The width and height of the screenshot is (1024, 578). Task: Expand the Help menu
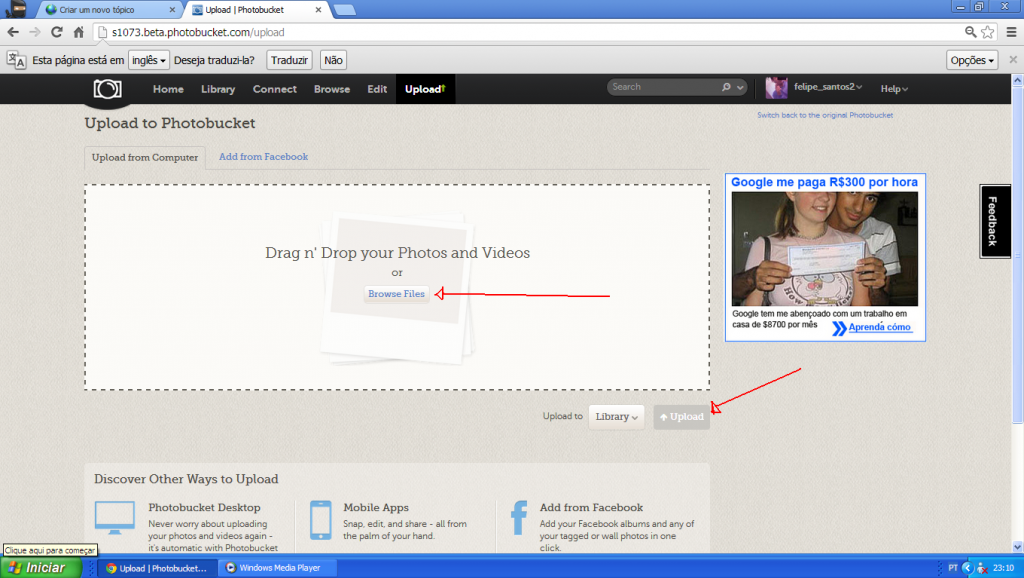[894, 89]
